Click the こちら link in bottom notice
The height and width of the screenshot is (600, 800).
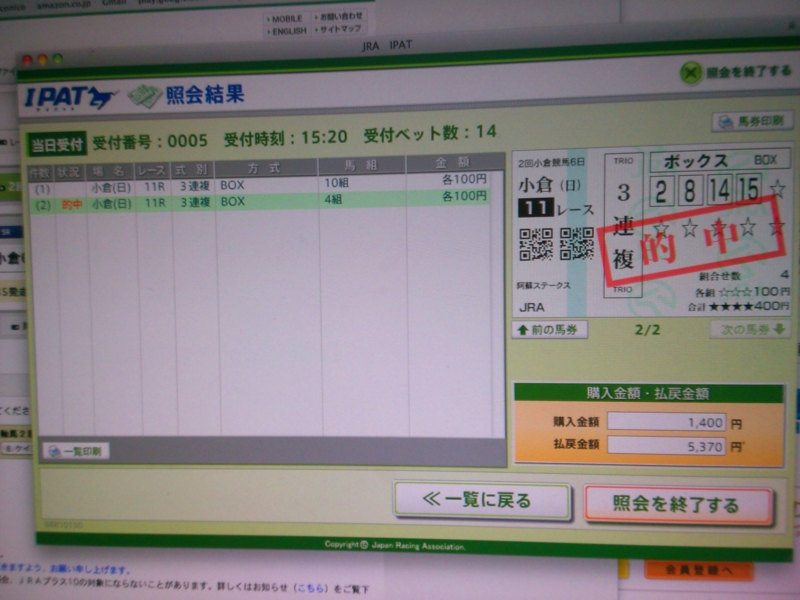[x=310, y=588]
